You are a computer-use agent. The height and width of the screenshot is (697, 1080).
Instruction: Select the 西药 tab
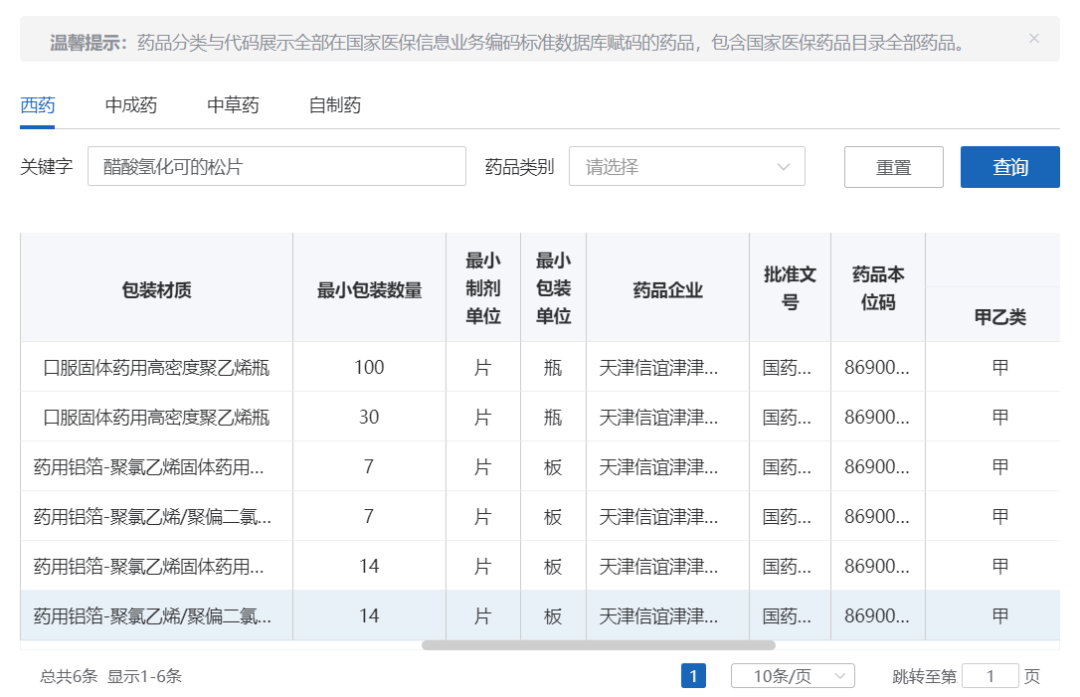(x=38, y=105)
